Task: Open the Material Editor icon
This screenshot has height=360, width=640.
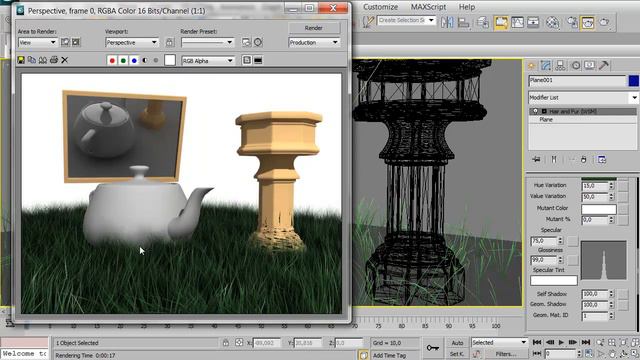Action: (x=552, y=22)
